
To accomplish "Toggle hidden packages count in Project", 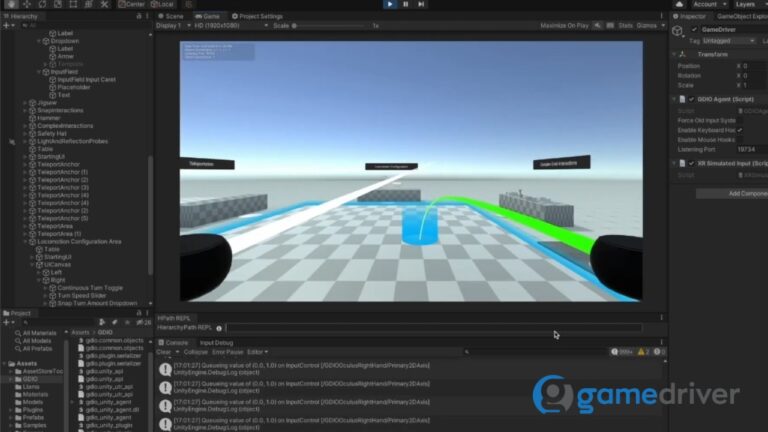I will 144,322.
